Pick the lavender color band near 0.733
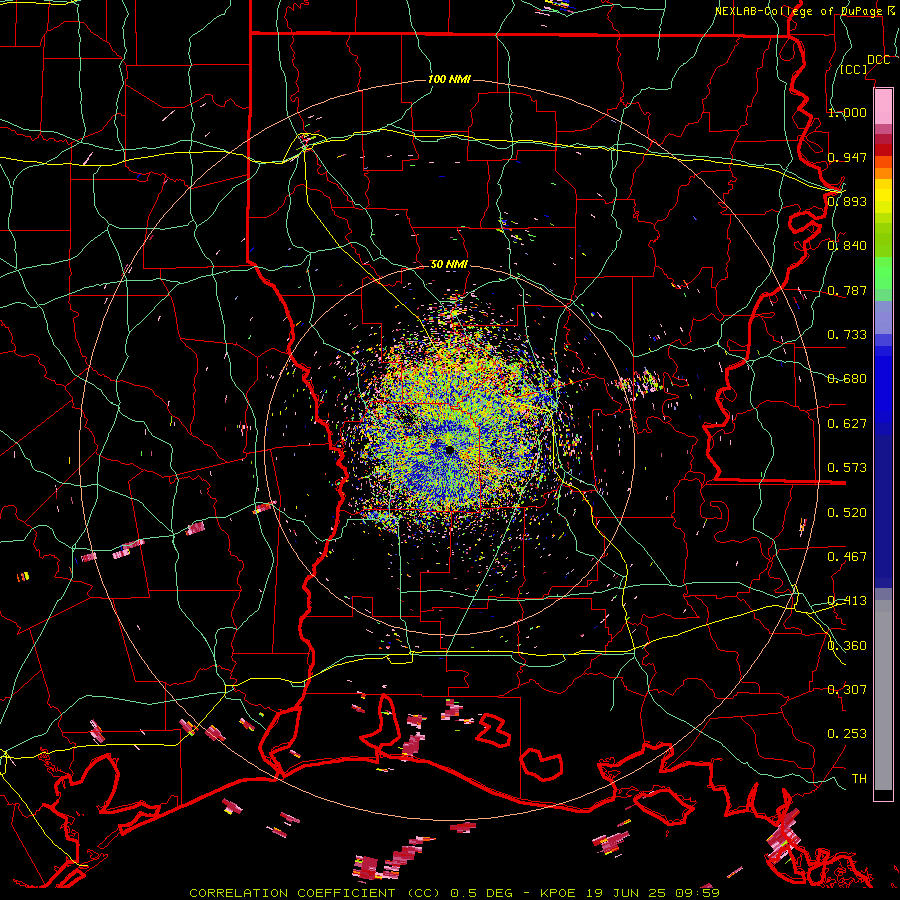The width and height of the screenshot is (900, 900). [x=883, y=317]
